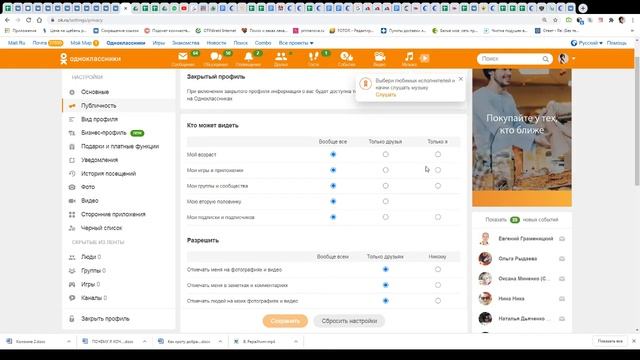Open Видео camera icon in orange bar
The height and width of the screenshot is (360, 640).
[379, 57]
